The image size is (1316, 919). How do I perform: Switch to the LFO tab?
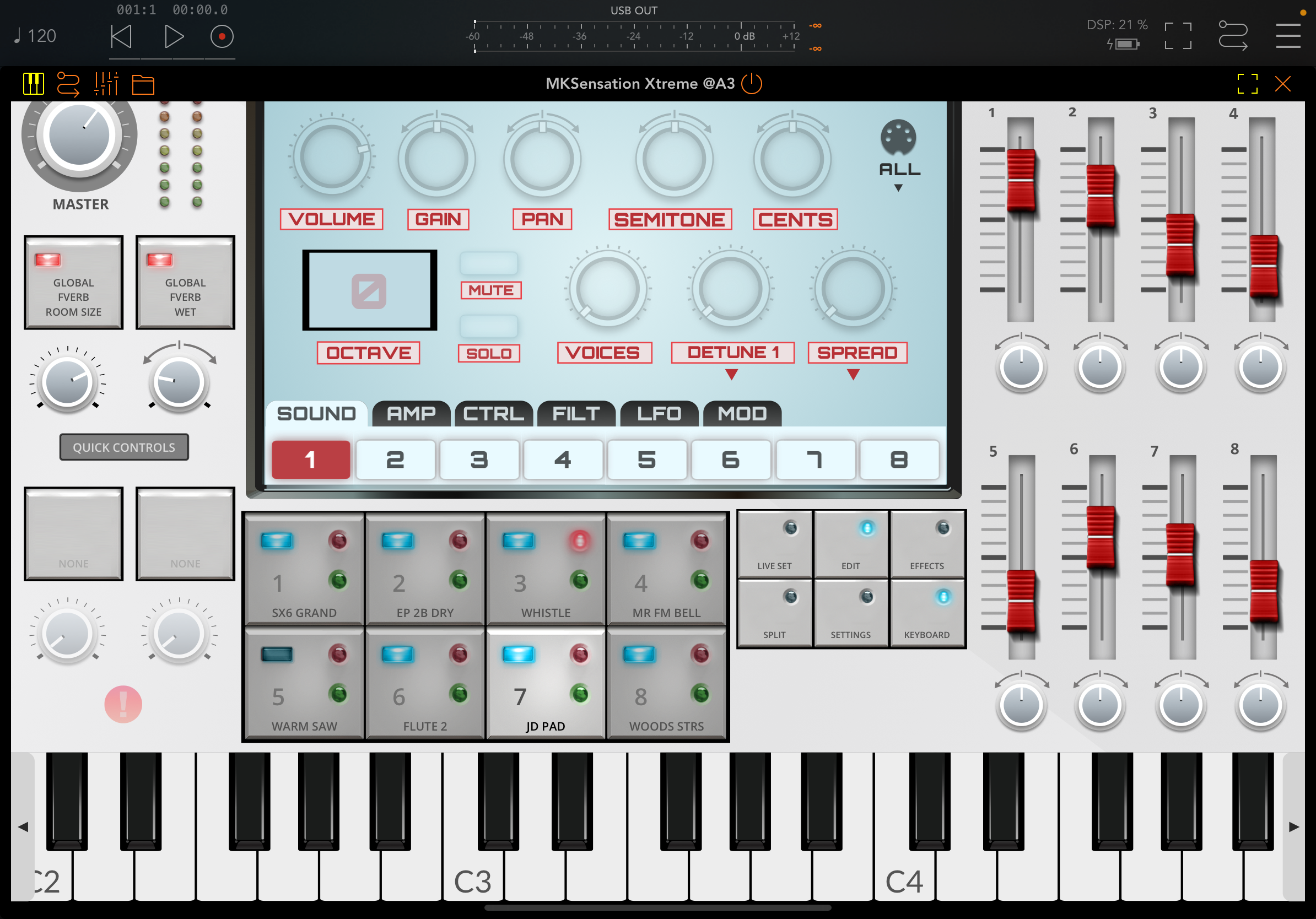click(659, 414)
